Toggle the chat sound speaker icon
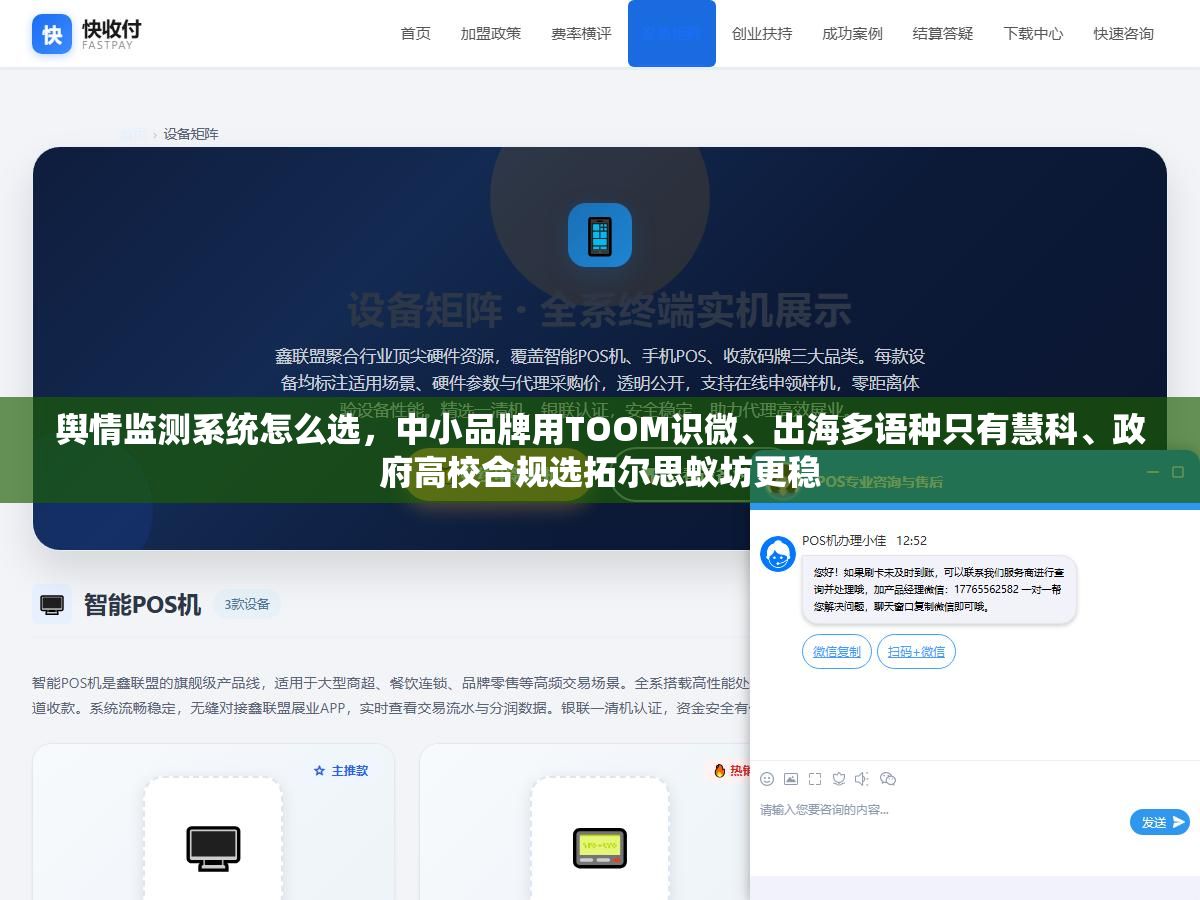Screen dimensions: 1200x900 pyautogui.click(x=862, y=779)
